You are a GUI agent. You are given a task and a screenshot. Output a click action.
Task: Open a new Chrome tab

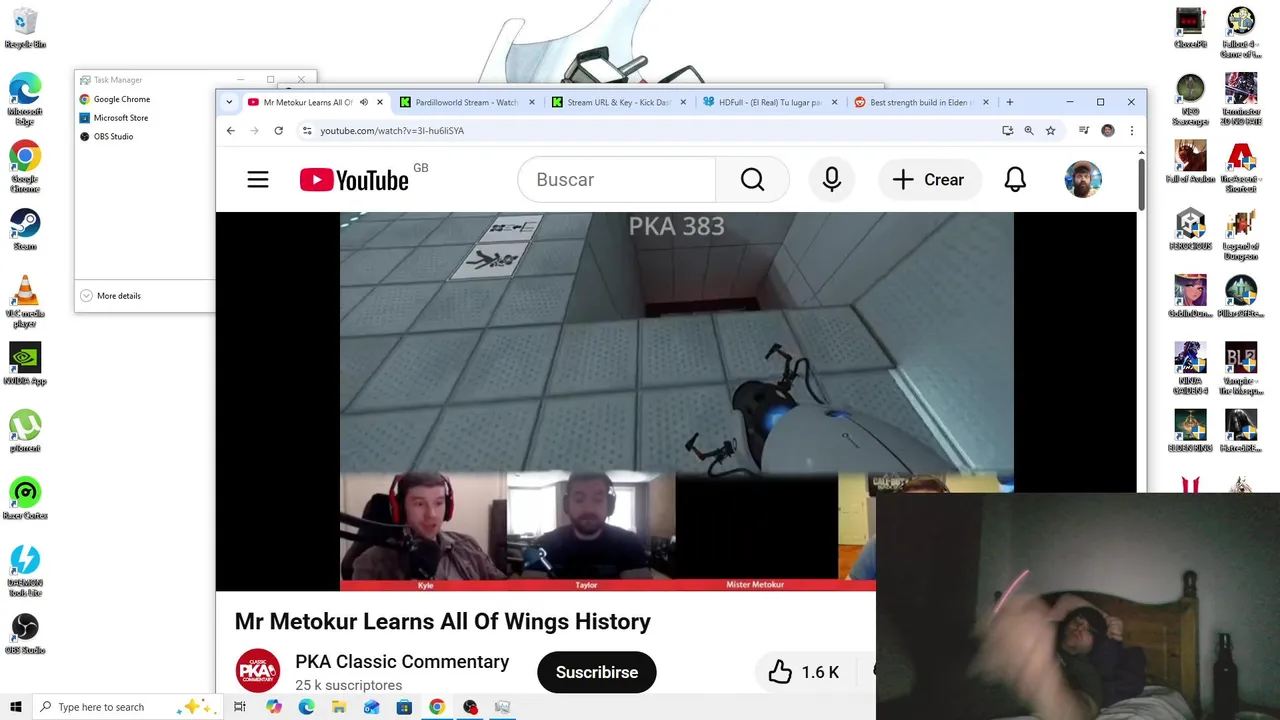click(1010, 102)
